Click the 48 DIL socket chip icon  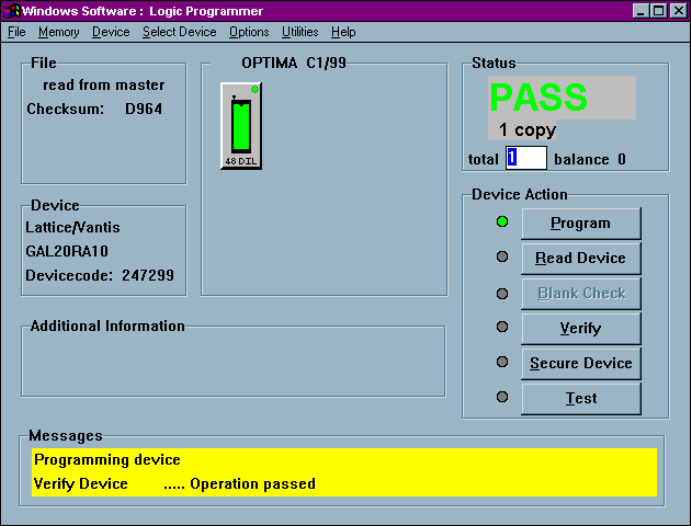pyautogui.click(x=241, y=126)
